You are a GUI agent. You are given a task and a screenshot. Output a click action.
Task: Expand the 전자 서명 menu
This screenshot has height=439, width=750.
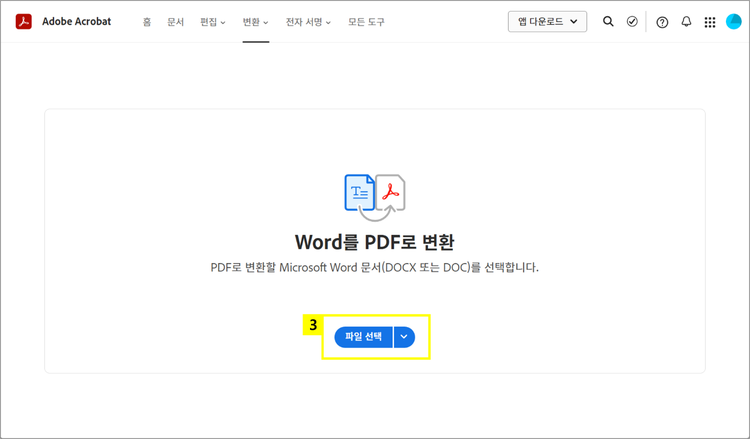pos(308,22)
